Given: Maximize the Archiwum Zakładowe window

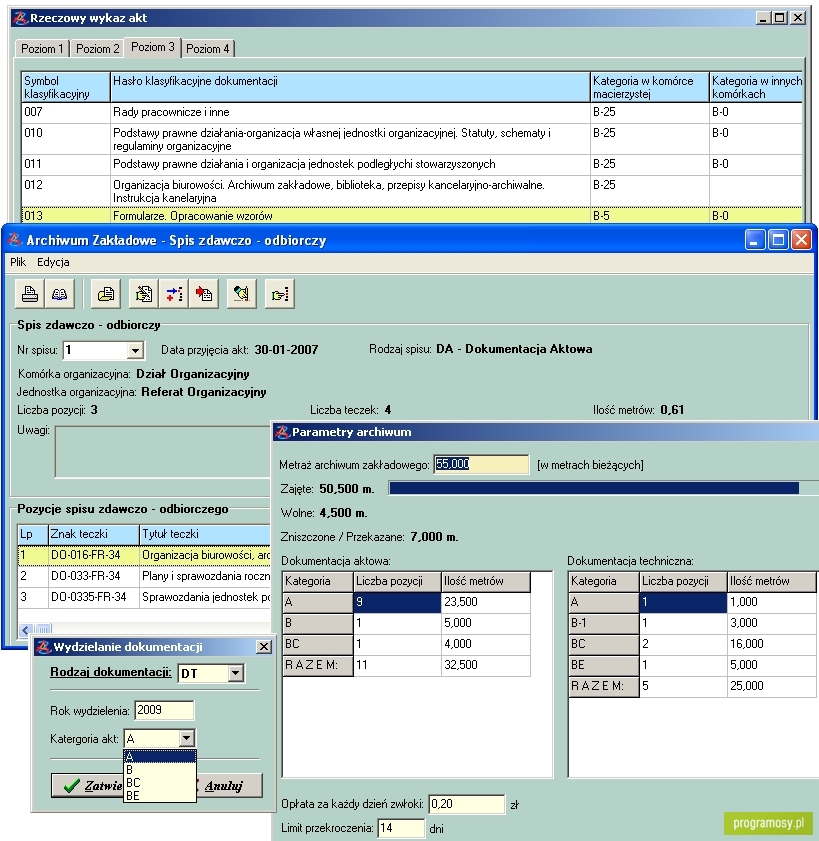Looking at the screenshot, I should pyautogui.click(x=778, y=240).
